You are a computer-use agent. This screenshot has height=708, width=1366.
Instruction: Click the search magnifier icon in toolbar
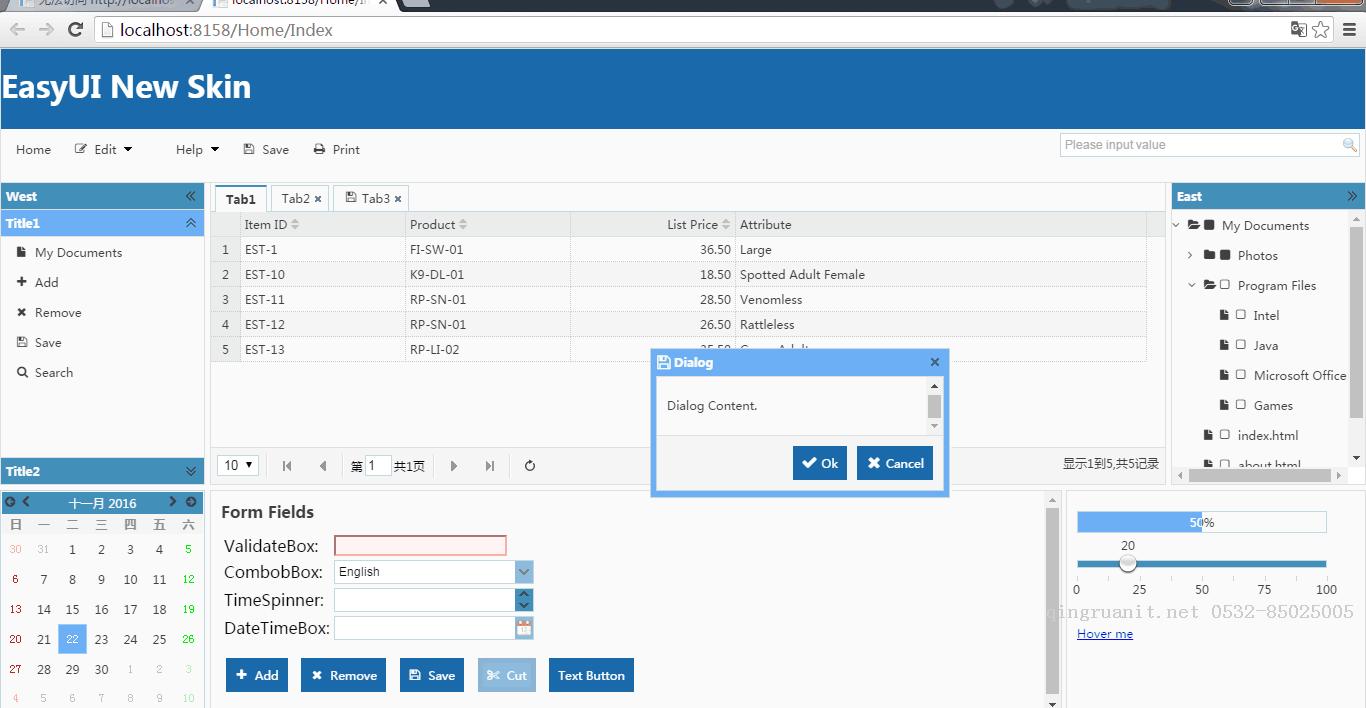pyautogui.click(x=1349, y=145)
